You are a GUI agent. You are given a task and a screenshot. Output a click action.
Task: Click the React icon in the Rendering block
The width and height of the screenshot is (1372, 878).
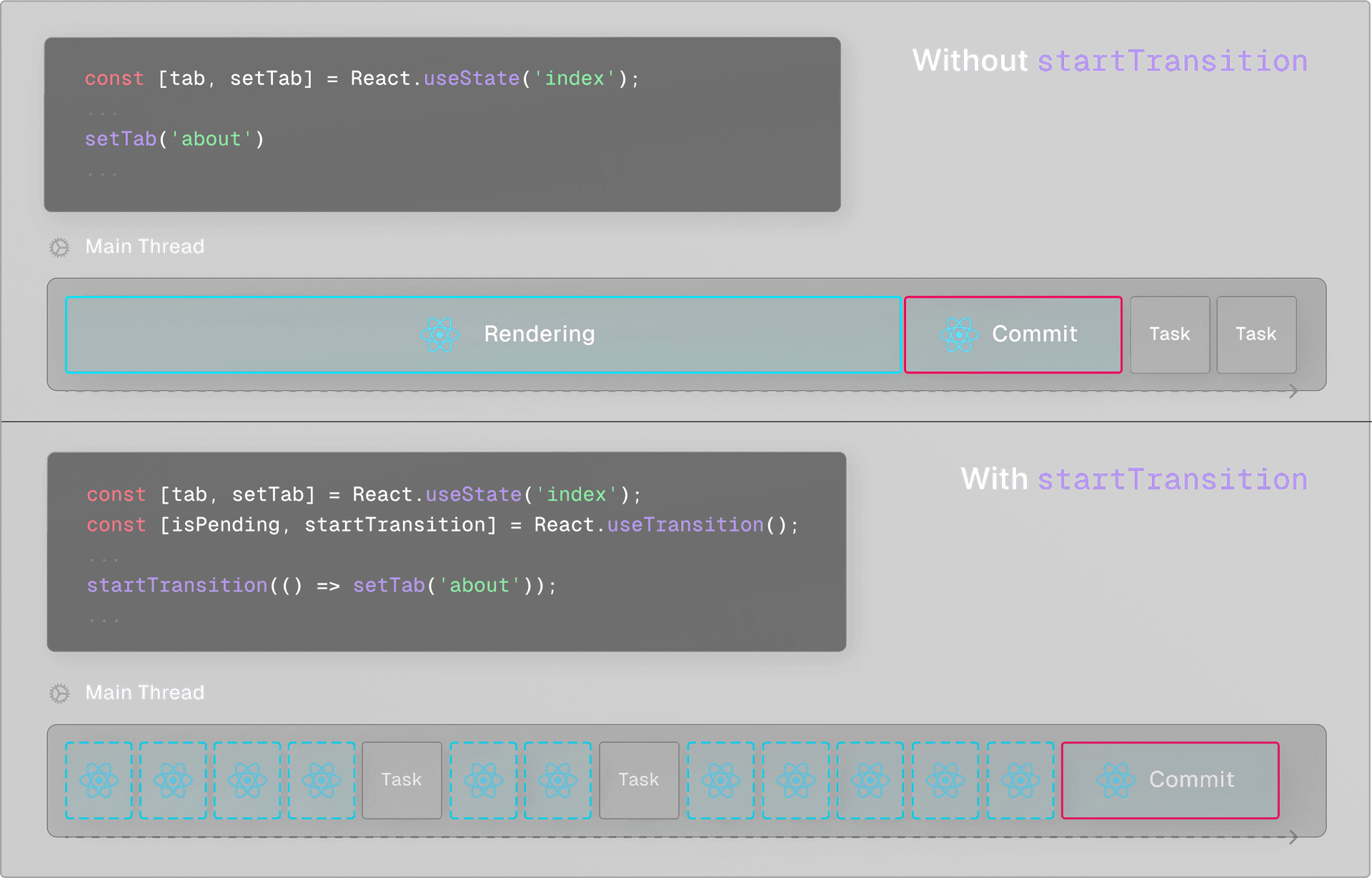point(439,334)
